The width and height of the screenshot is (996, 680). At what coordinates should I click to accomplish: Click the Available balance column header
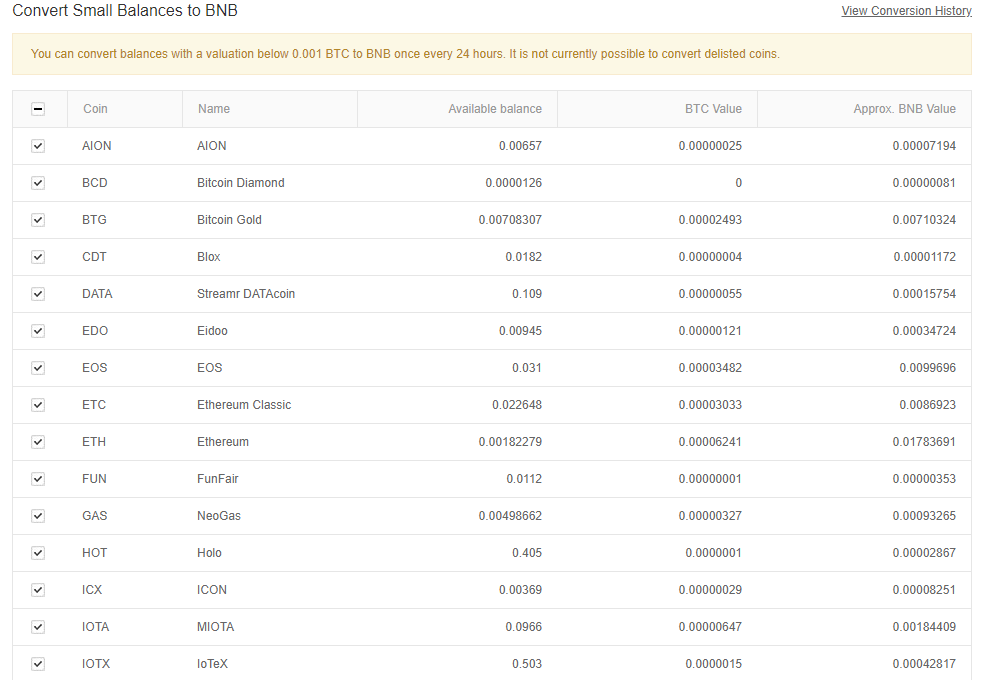[x=494, y=109]
